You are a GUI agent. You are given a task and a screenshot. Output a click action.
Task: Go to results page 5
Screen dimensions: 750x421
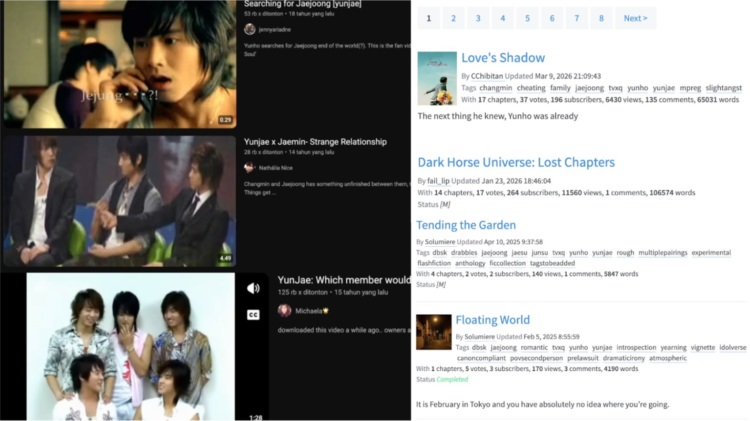click(x=527, y=18)
